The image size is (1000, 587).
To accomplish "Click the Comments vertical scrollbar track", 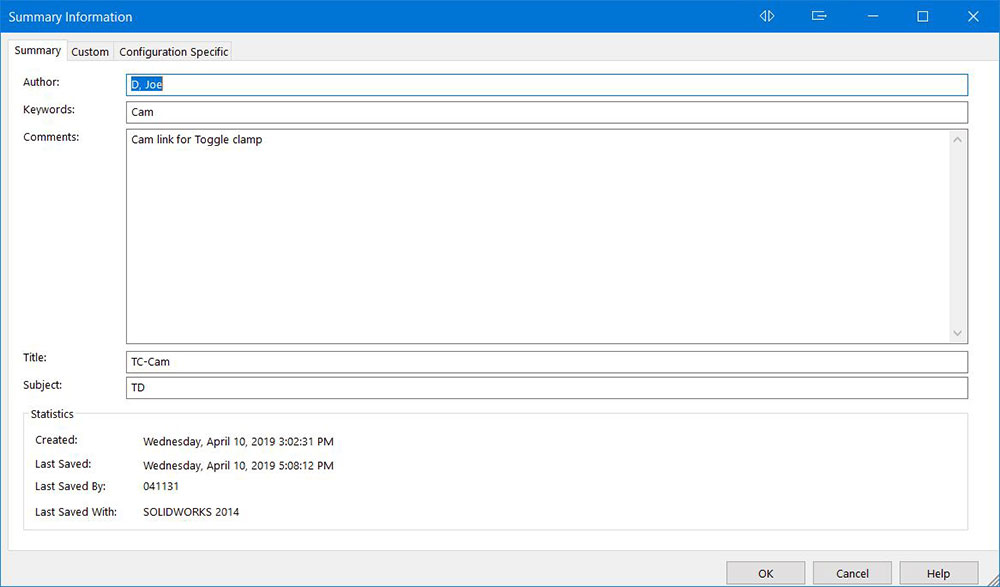I will (958, 236).
